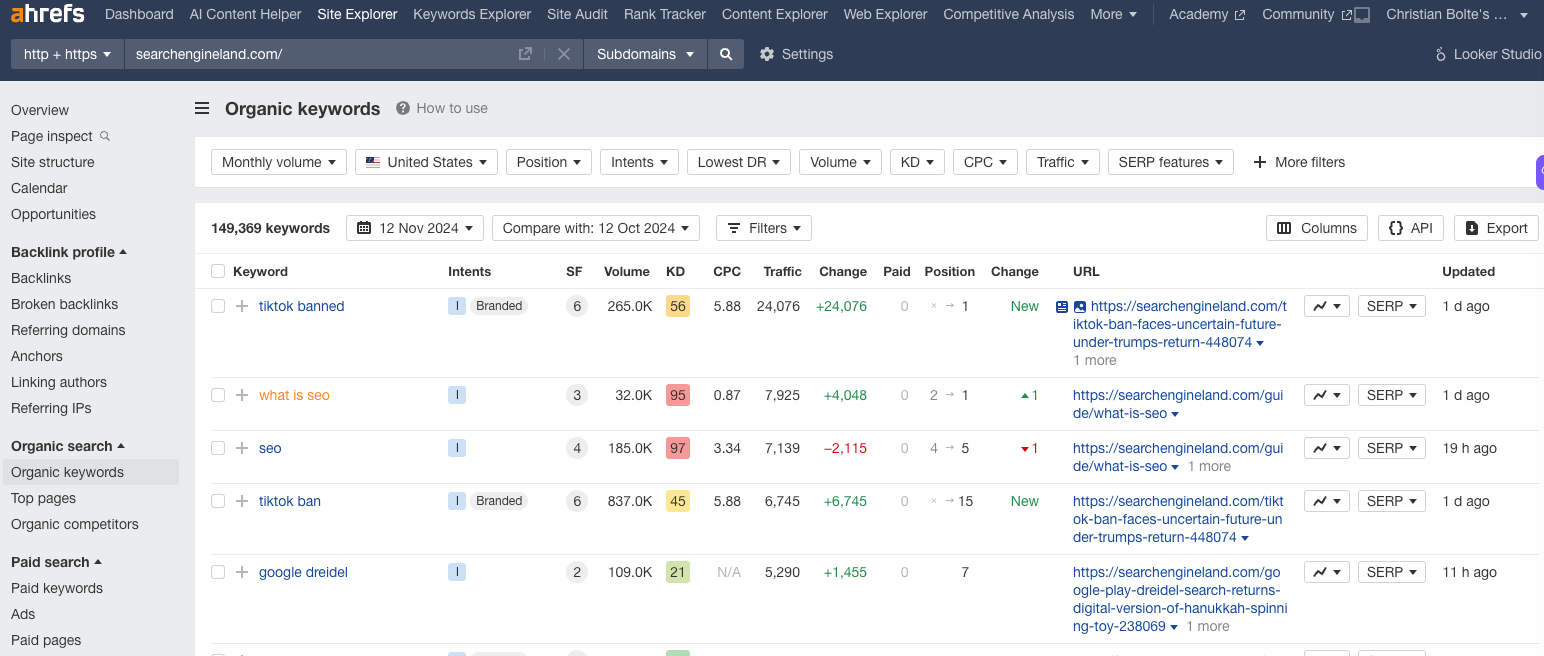1544x656 pixels.
Task: Check the tiktok banned row checkbox
Action: click(x=218, y=306)
